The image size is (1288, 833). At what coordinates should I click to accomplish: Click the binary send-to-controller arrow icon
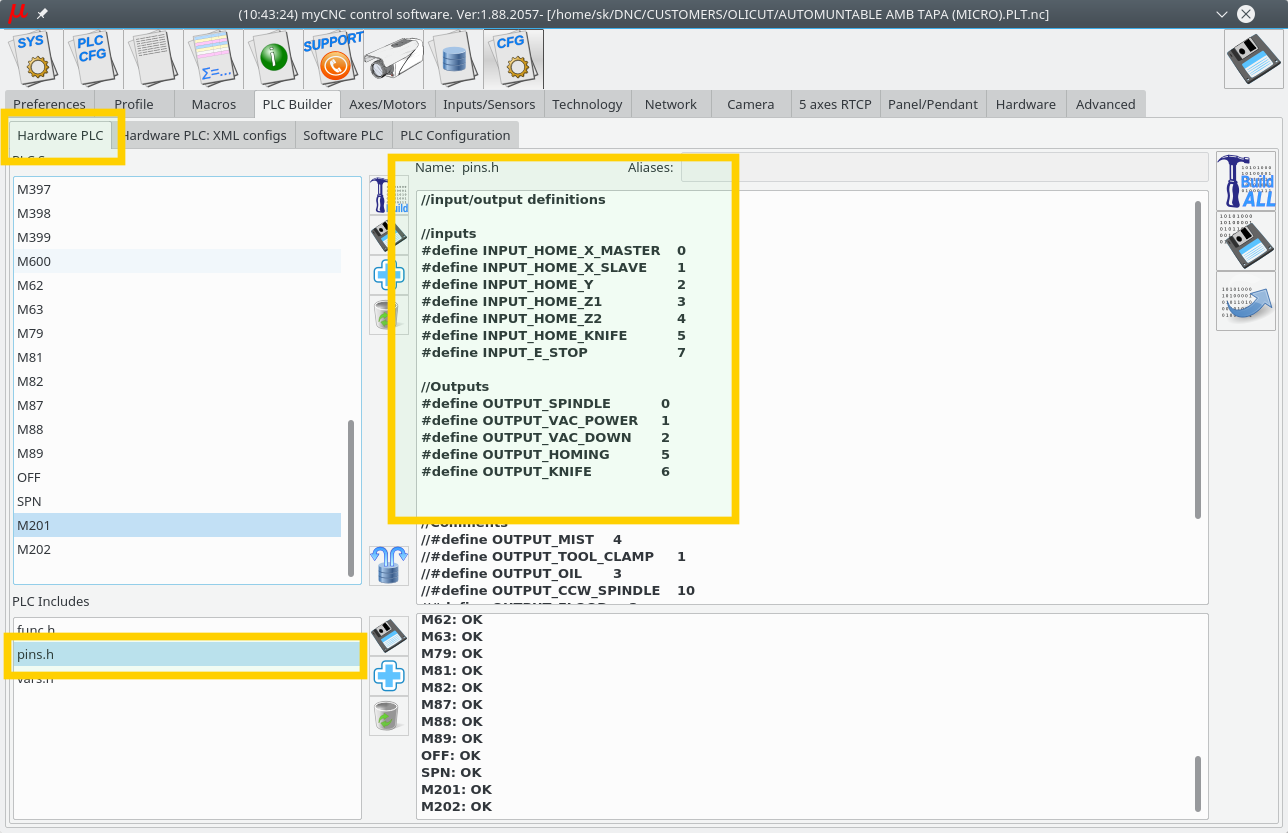(x=1246, y=301)
